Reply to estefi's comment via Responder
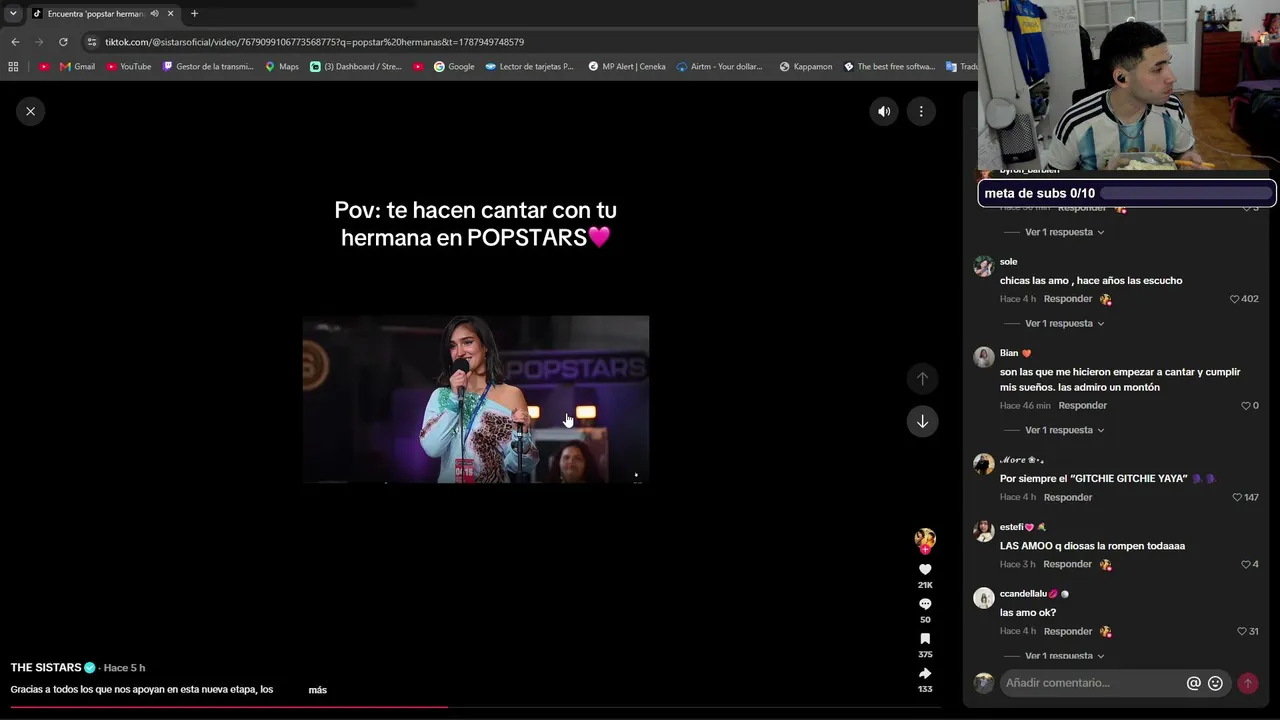 (x=1068, y=564)
